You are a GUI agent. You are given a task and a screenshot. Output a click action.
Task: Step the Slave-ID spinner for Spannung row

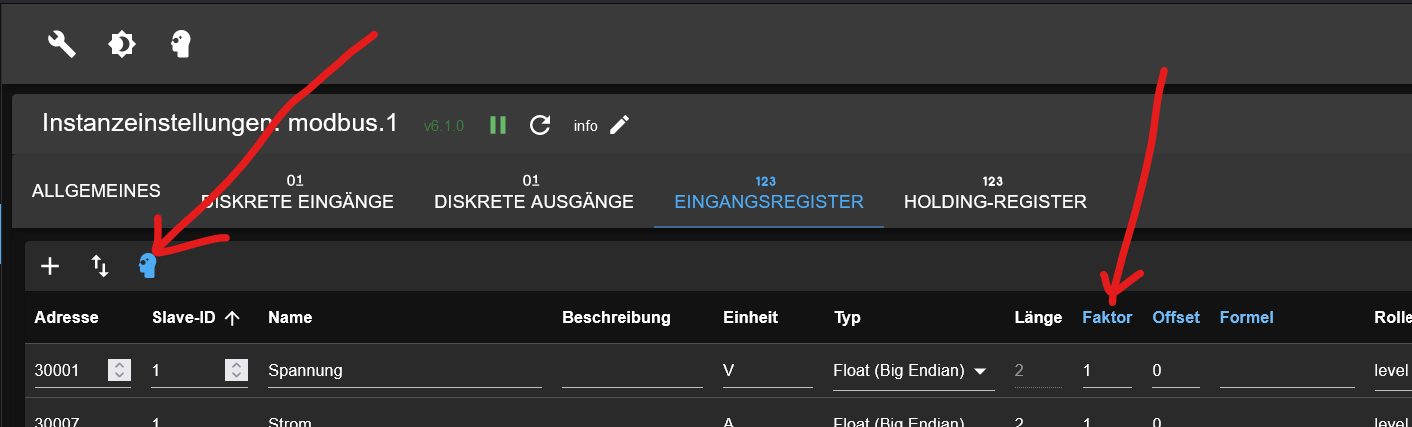coord(236,370)
